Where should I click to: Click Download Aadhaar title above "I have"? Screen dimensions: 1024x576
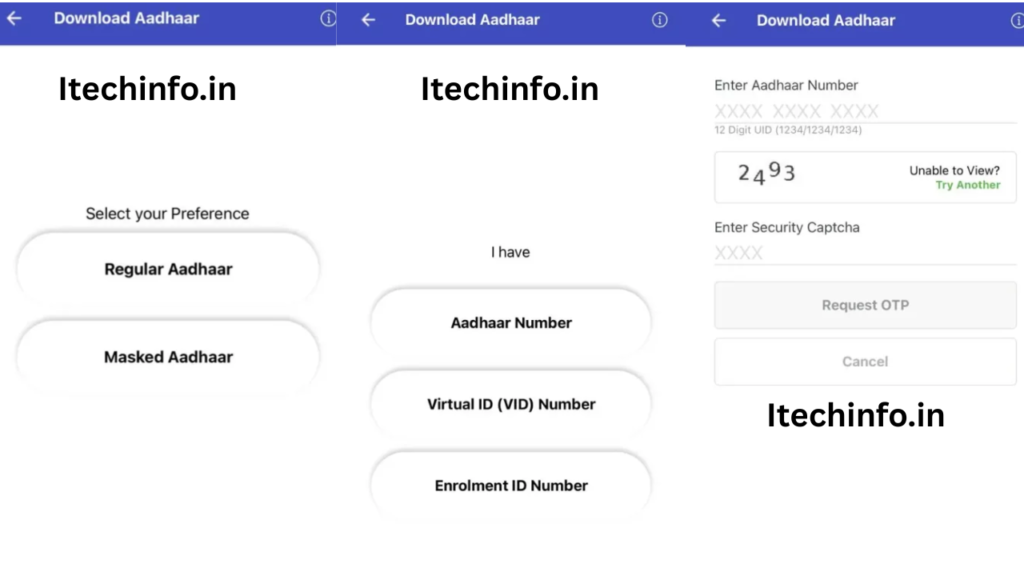[472, 20]
